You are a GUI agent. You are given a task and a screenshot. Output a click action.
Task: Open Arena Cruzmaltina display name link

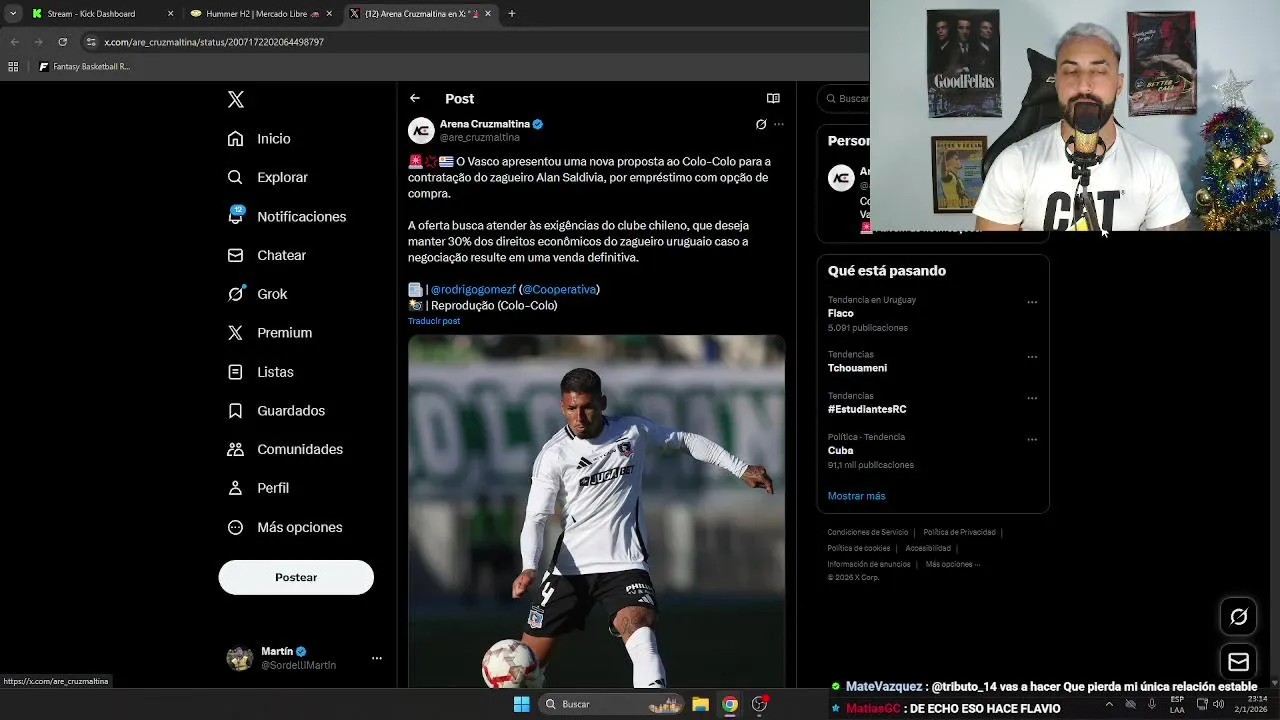(x=485, y=124)
